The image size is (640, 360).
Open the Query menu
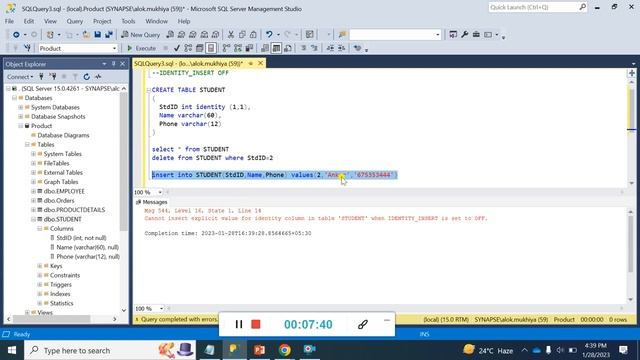pos(74,21)
